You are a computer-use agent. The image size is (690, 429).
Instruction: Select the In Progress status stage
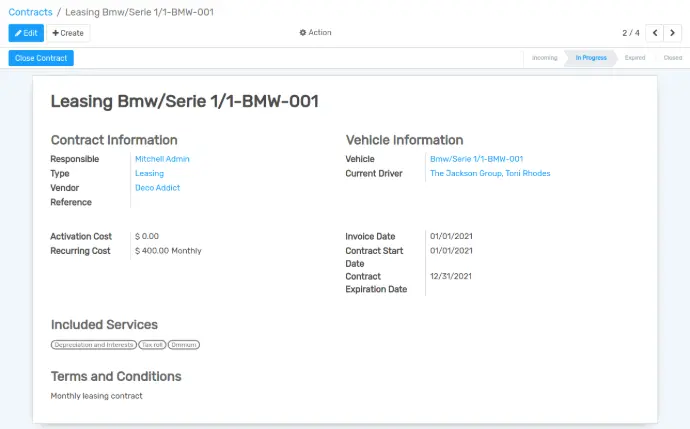click(x=591, y=58)
